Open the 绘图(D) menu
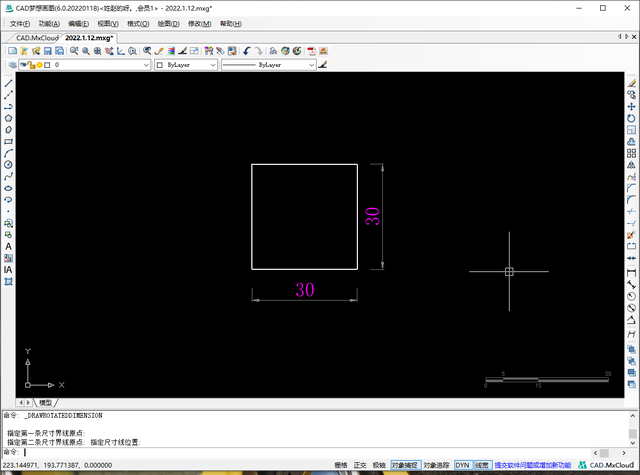The height and width of the screenshot is (475, 640). click(x=168, y=23)
